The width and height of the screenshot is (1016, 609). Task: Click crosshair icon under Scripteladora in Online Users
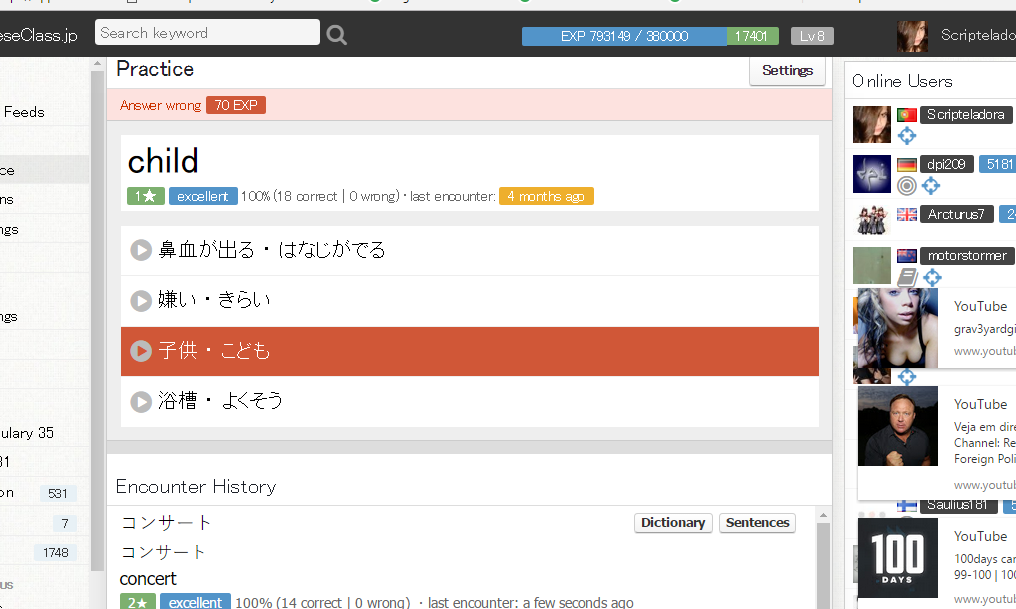tap(907, 136)
